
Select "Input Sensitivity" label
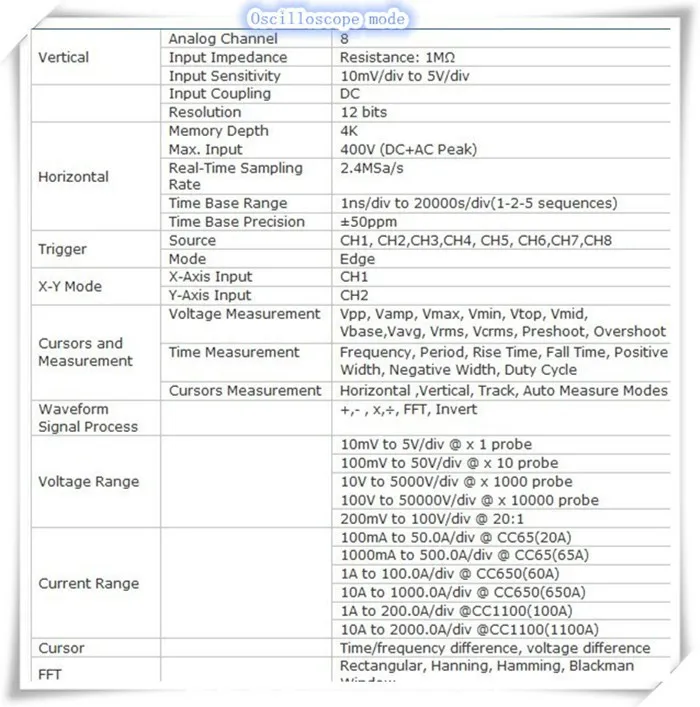click(x=224, y=76)
